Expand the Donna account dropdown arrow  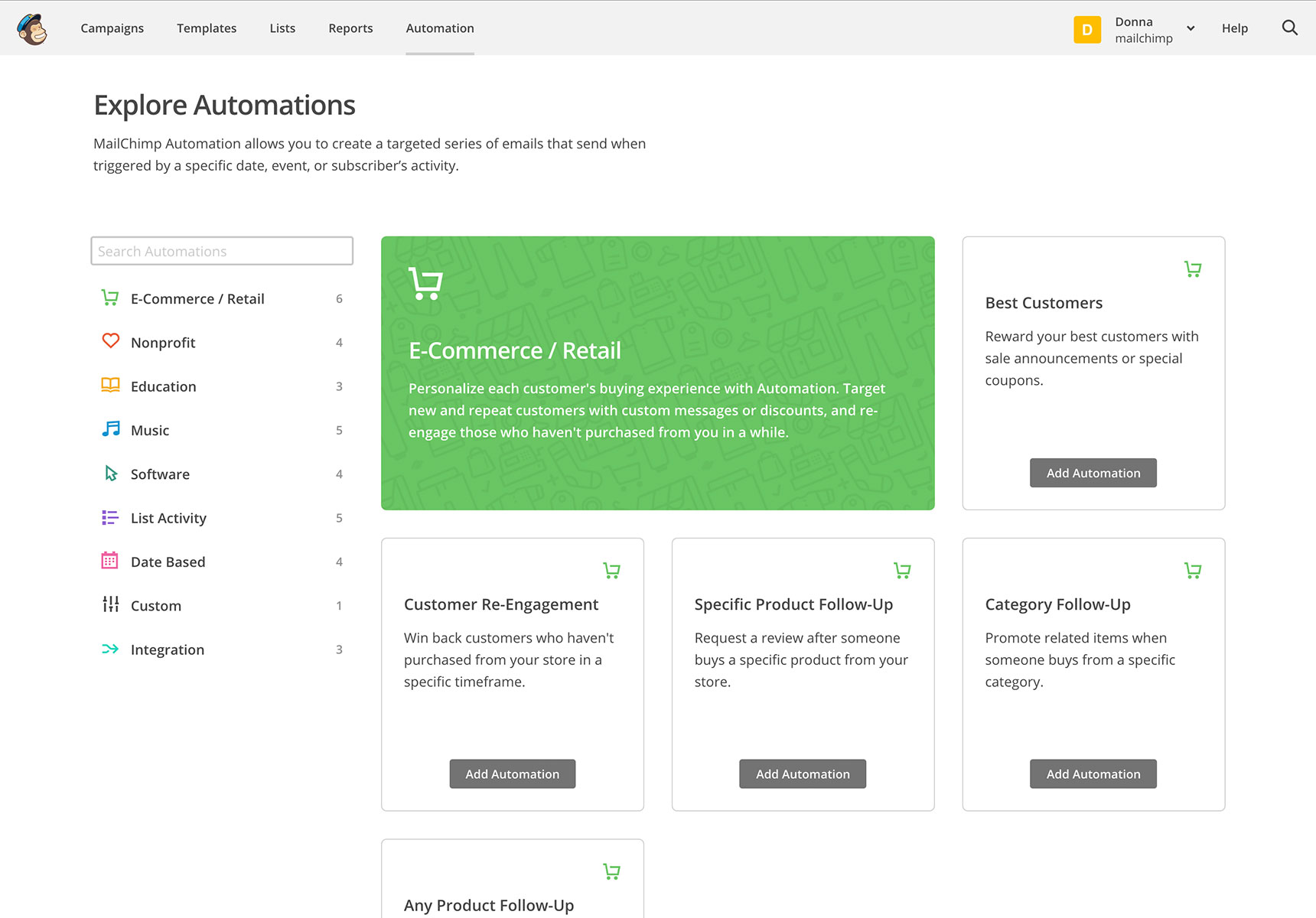tap(1191, 28)
